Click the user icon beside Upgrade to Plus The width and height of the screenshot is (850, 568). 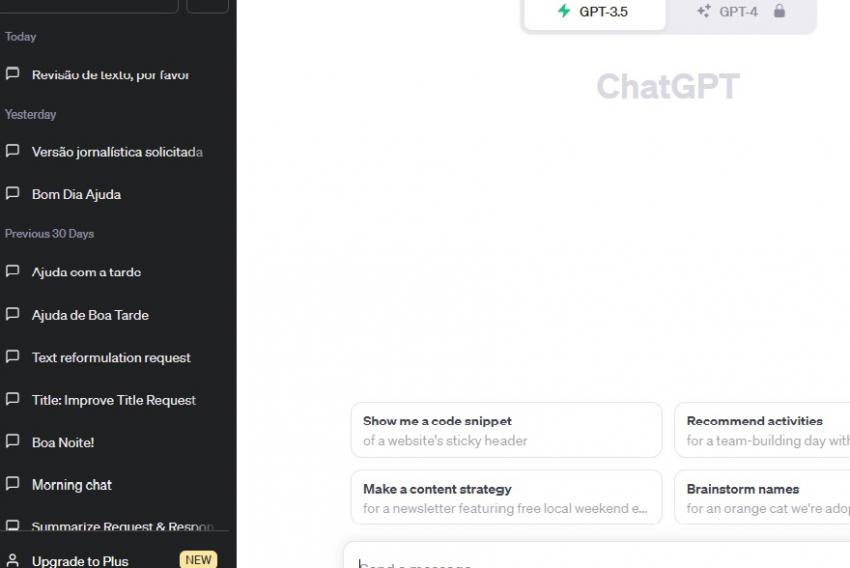click(x=13, y=560)
